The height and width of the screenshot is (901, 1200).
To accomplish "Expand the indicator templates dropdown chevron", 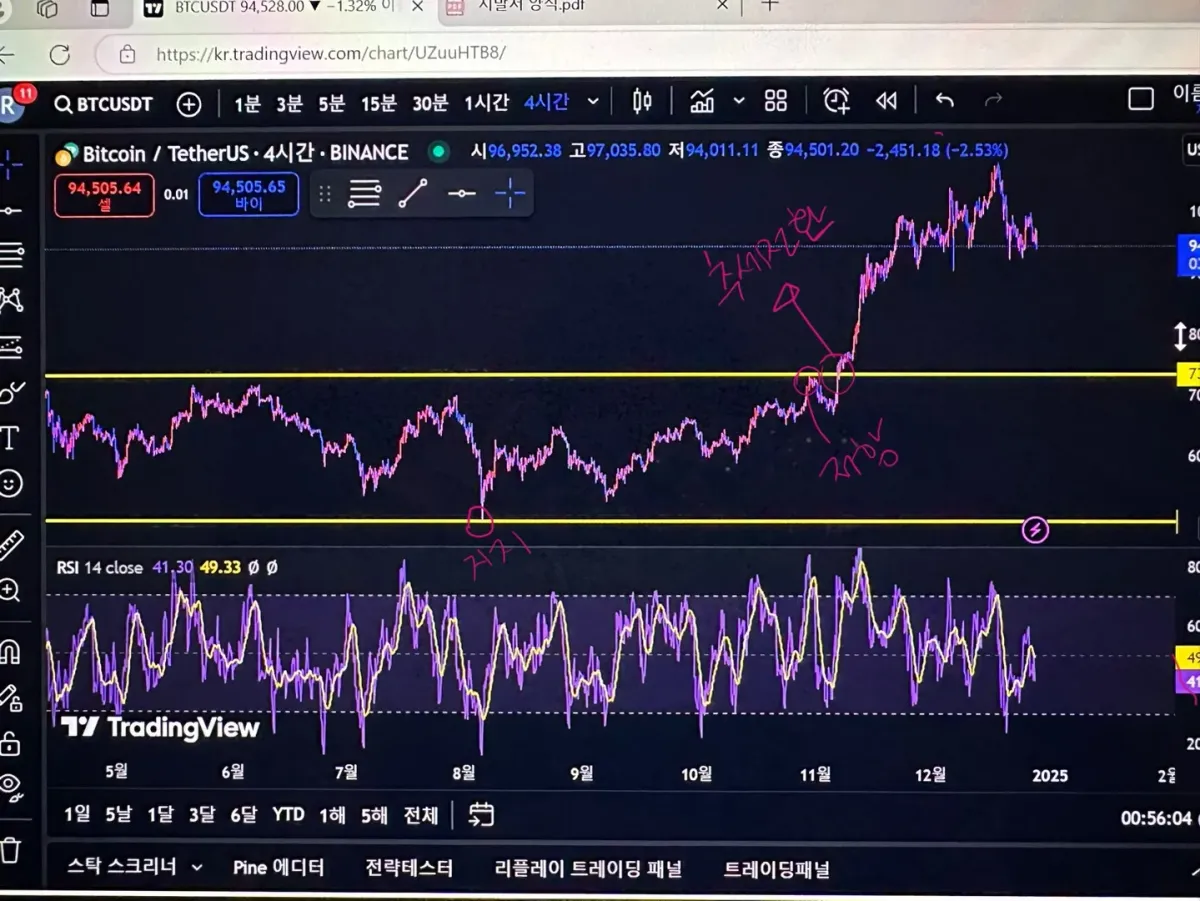I will pos(739,101).
